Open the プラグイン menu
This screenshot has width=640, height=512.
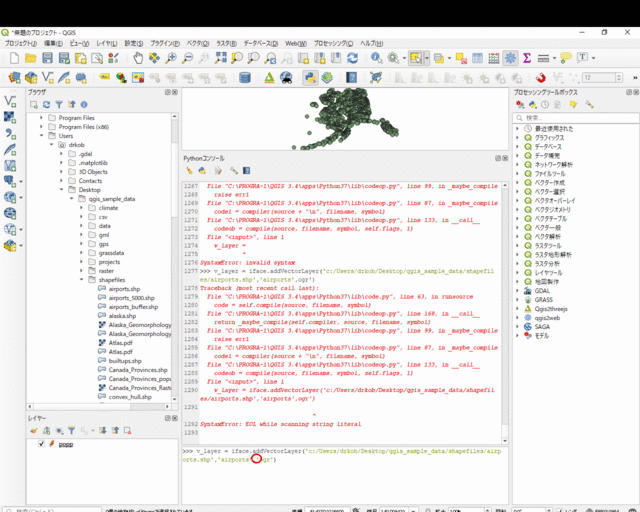(x=165, y=43)
